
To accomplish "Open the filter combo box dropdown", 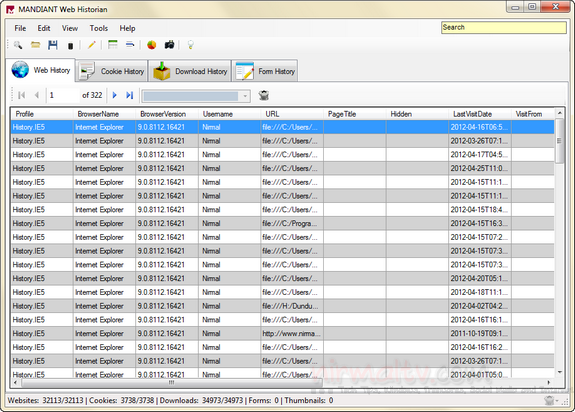I will [245, 96].
